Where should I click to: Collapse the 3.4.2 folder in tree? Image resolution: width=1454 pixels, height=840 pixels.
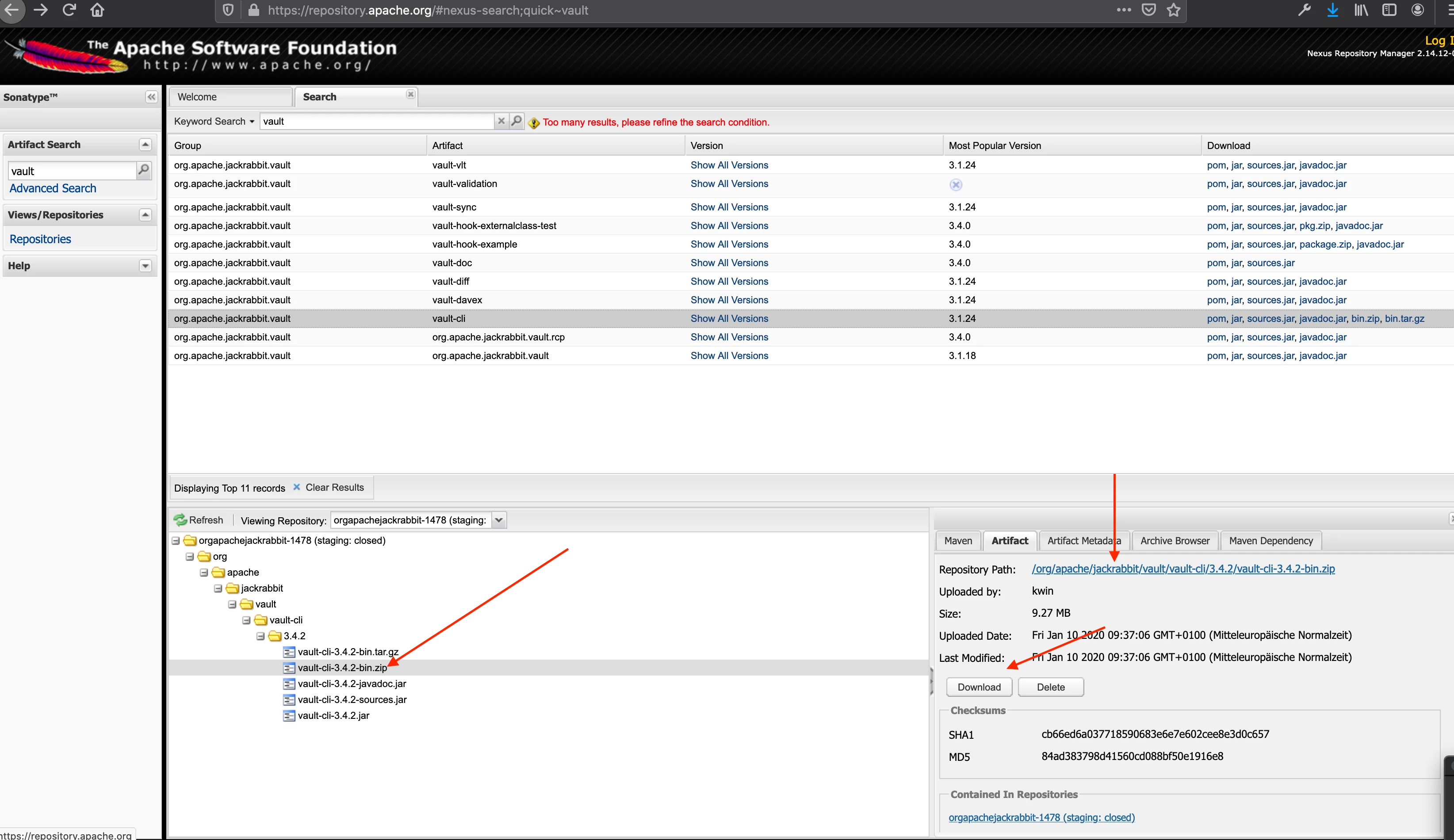[x=261, y=636]
